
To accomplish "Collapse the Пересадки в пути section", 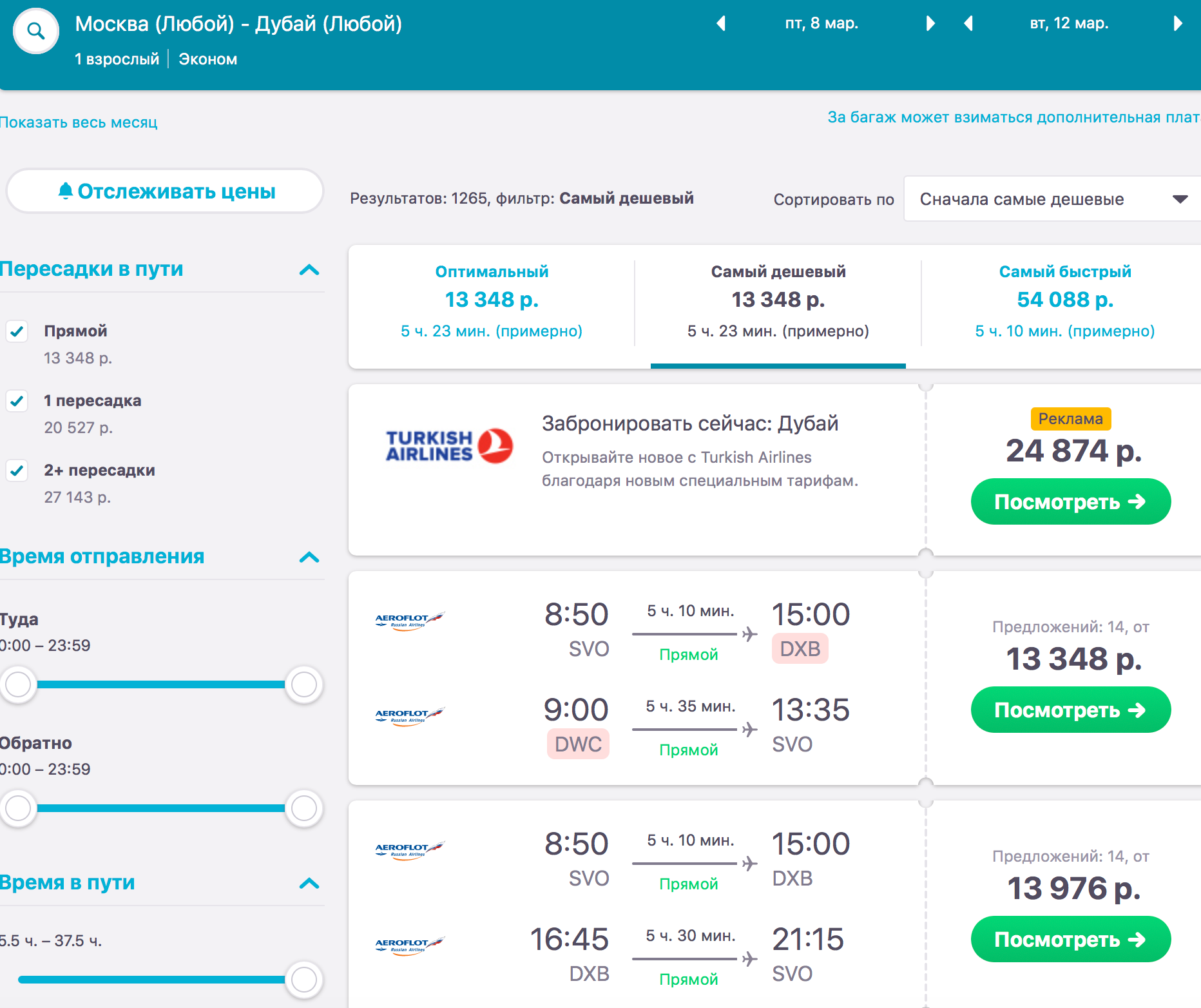I will pyautogui.click(x=309, y=269).
